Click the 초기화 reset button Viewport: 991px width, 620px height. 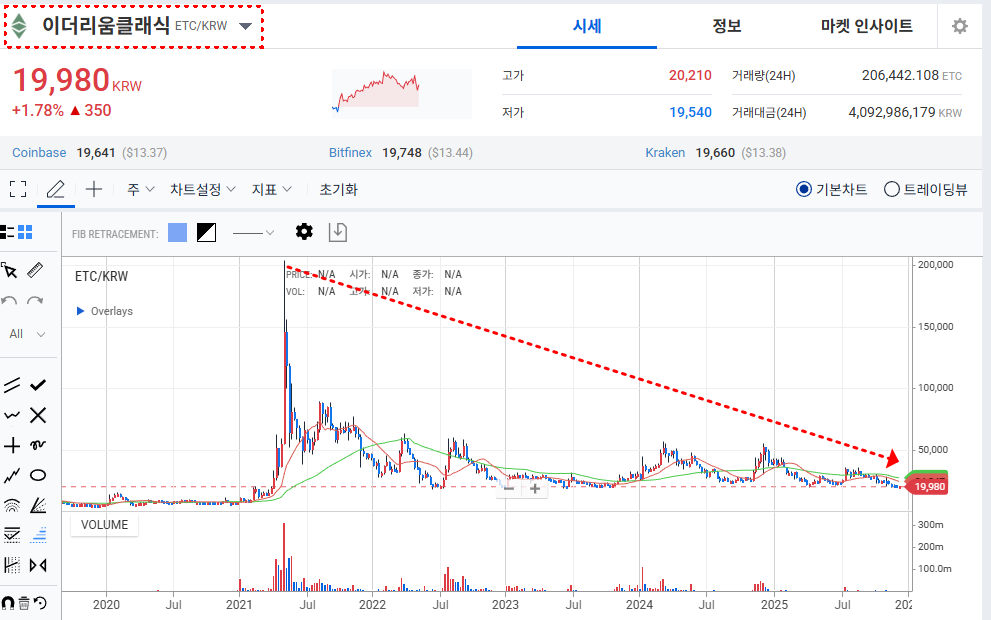pos(338,189)
